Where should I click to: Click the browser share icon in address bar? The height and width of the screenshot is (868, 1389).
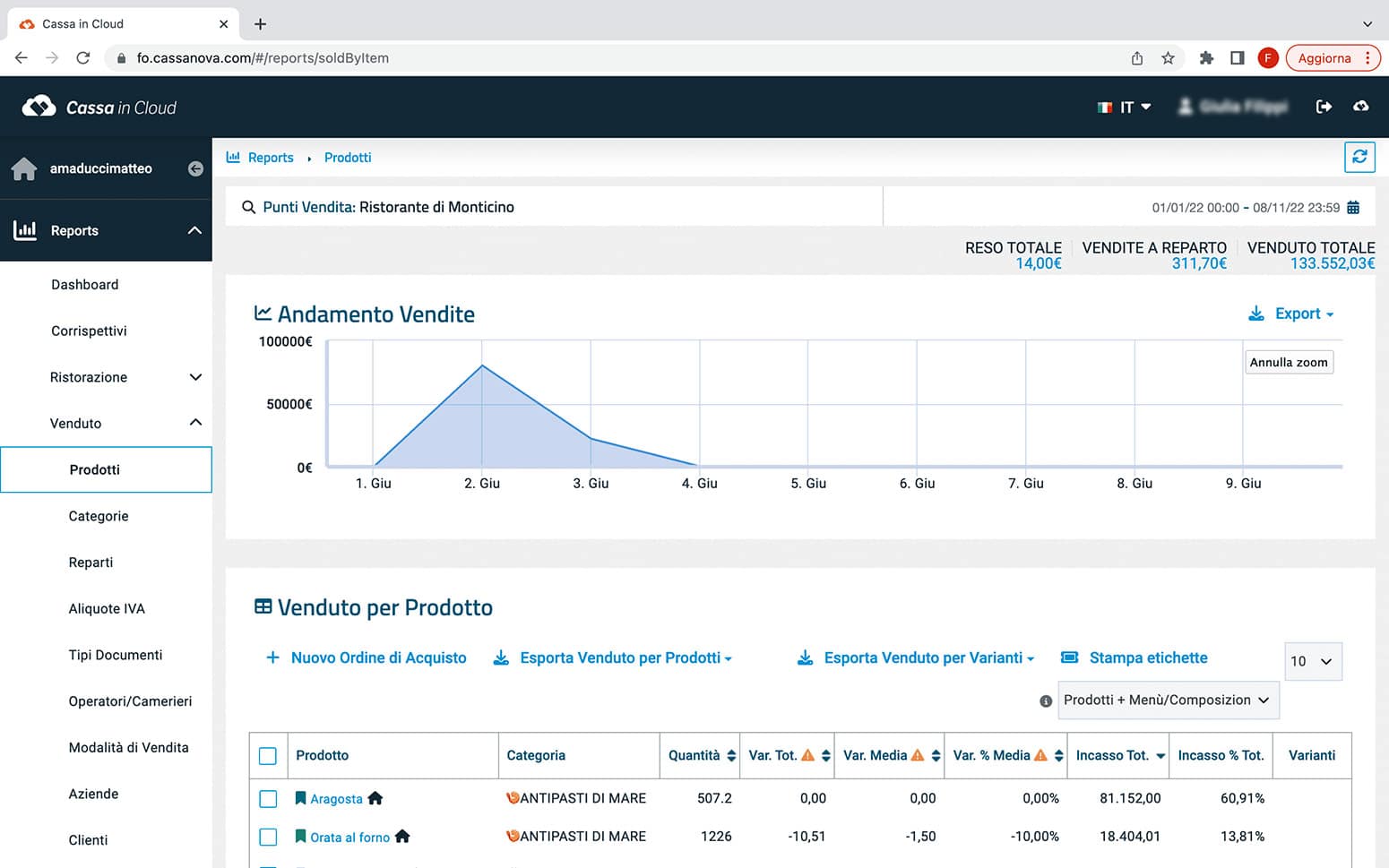point(1136,58)
